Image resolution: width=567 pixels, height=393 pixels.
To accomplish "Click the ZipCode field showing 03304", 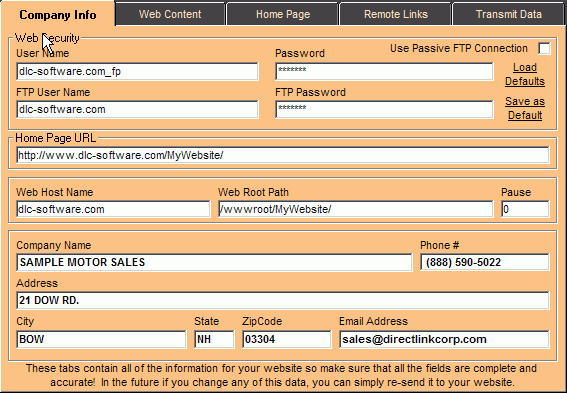I will pyautogui.click(x=287, y=339).
